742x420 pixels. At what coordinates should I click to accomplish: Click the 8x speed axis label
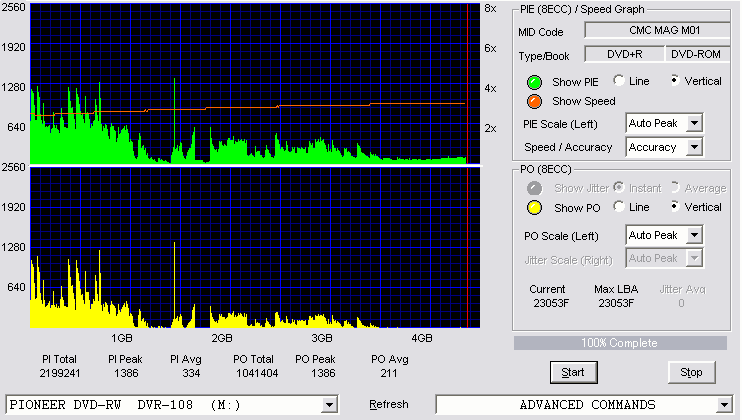click(490, 9)
